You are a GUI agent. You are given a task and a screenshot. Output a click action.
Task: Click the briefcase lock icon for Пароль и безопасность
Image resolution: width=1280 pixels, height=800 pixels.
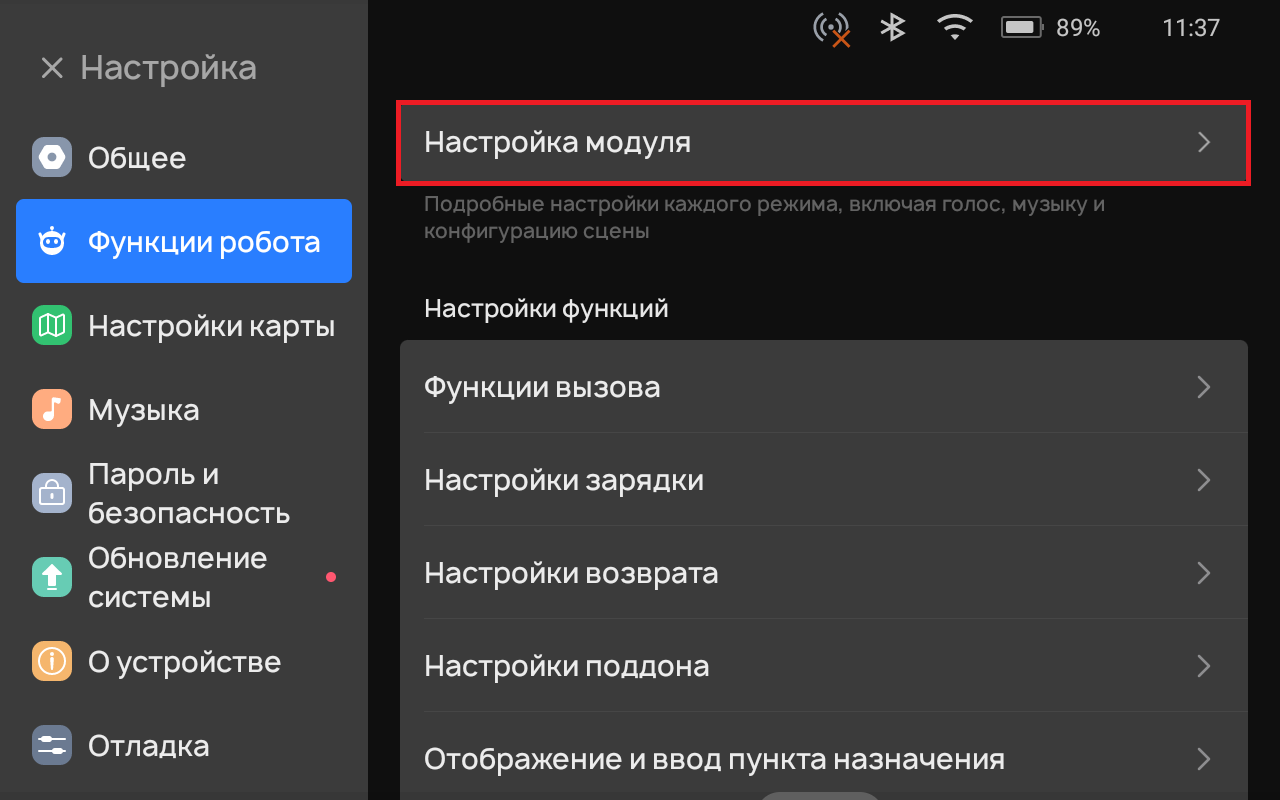click(52, 493)
